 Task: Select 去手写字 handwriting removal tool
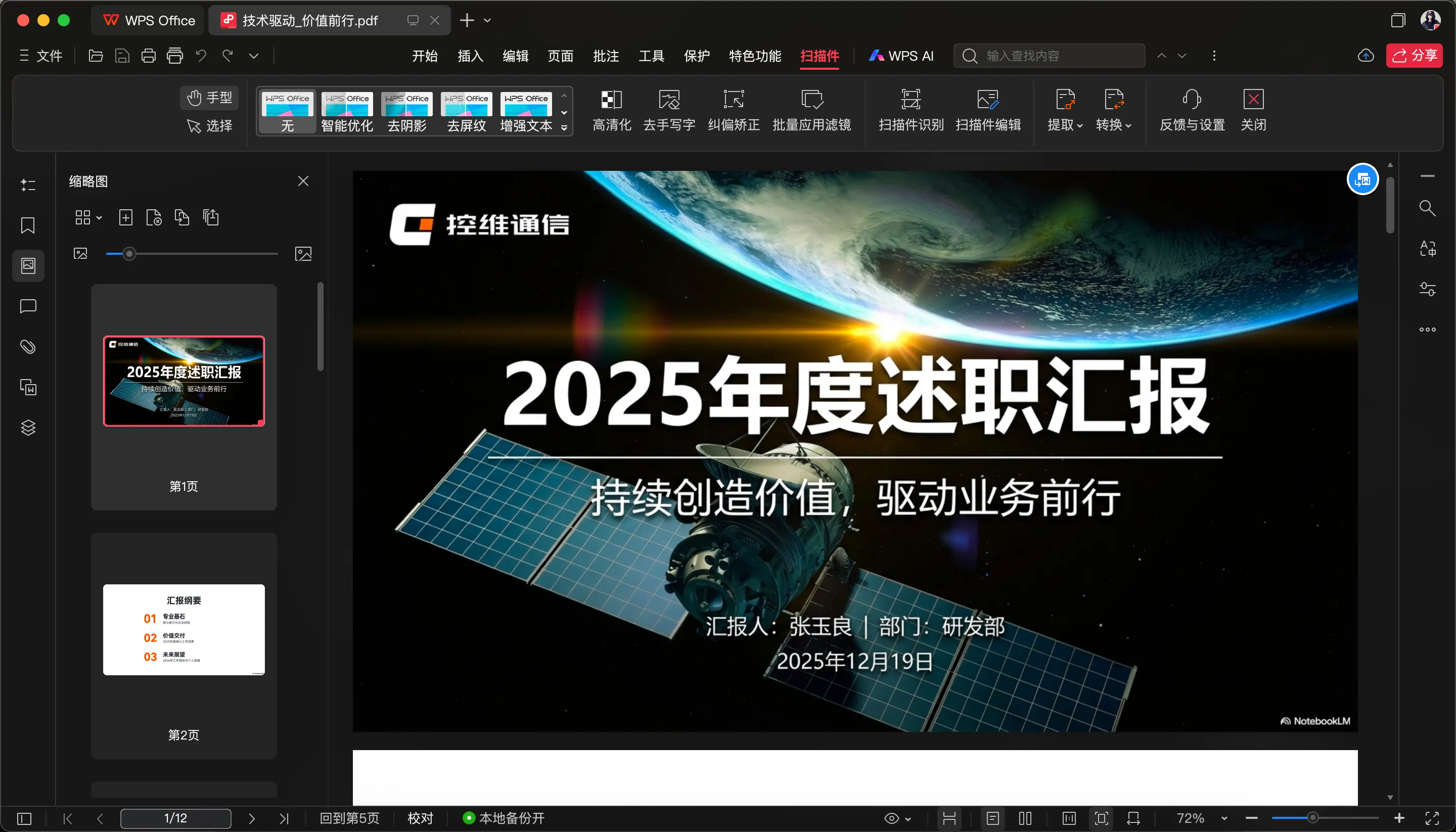click(x=669, y=111)
